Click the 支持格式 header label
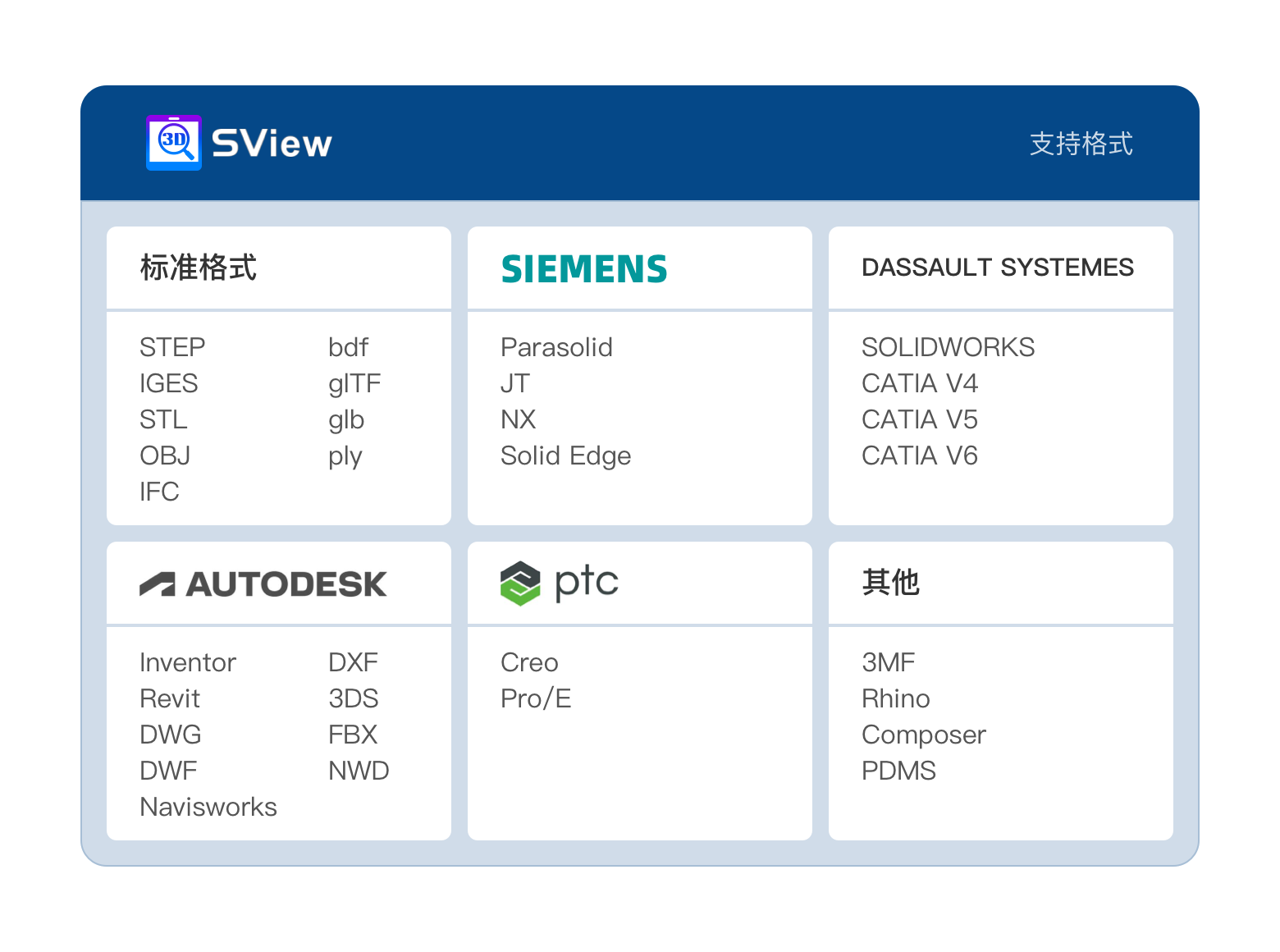Screen dimensions: 1280x952 click(x=1081, y=144)
